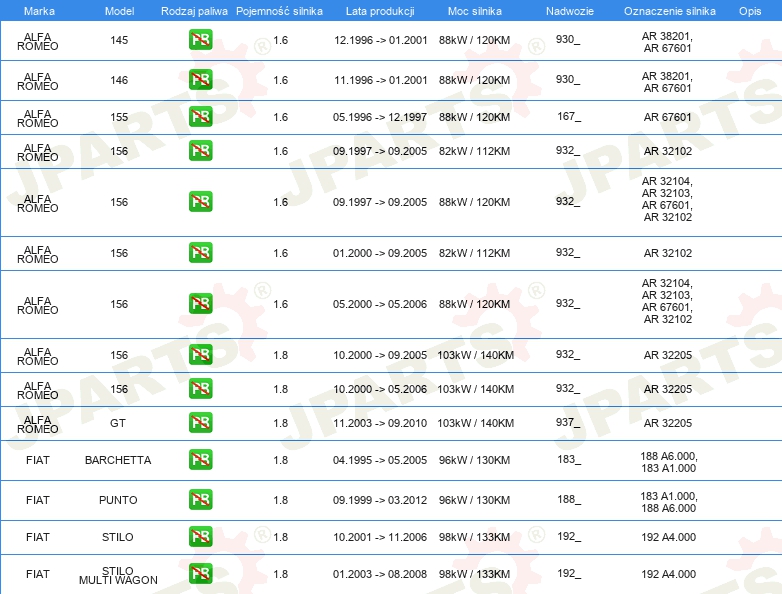Click the fuel type icon in Fiat Punto row
Viewport: 782px width, 594px height.
200,500
